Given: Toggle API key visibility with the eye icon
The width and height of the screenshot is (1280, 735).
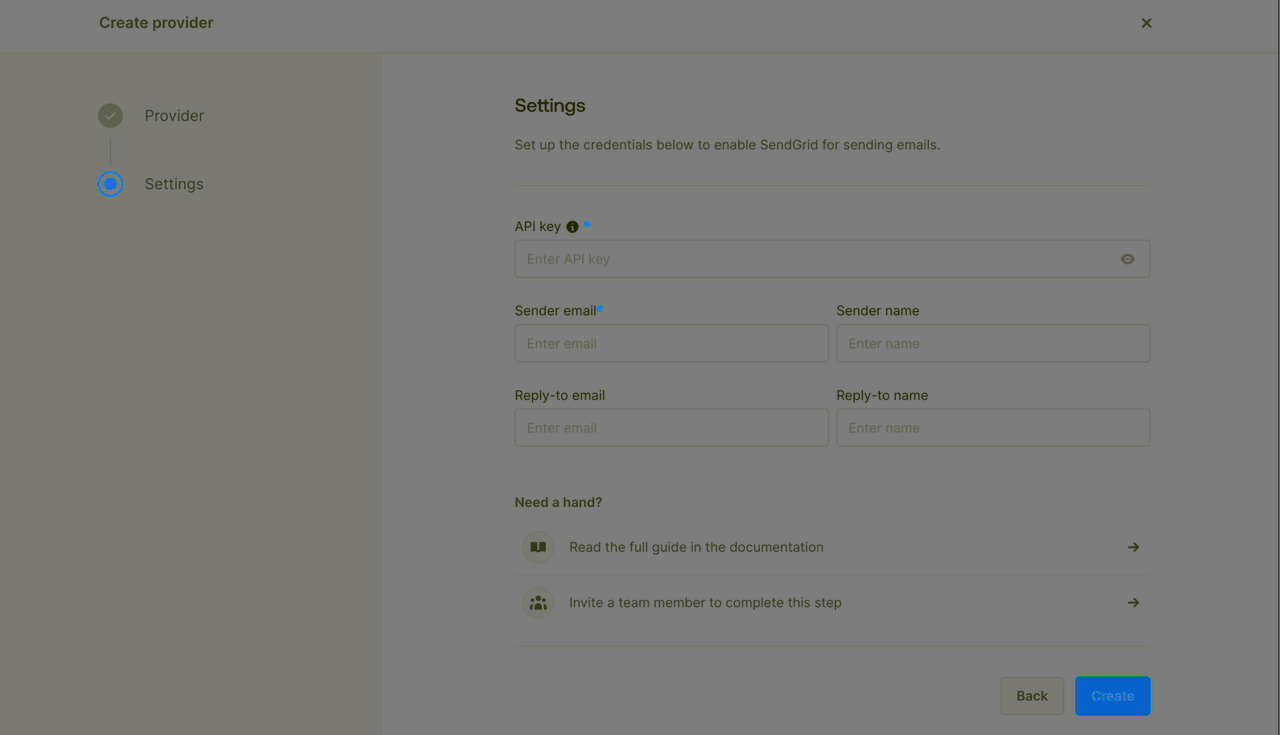Looking at the screenshot, I should click(1127, 258).
